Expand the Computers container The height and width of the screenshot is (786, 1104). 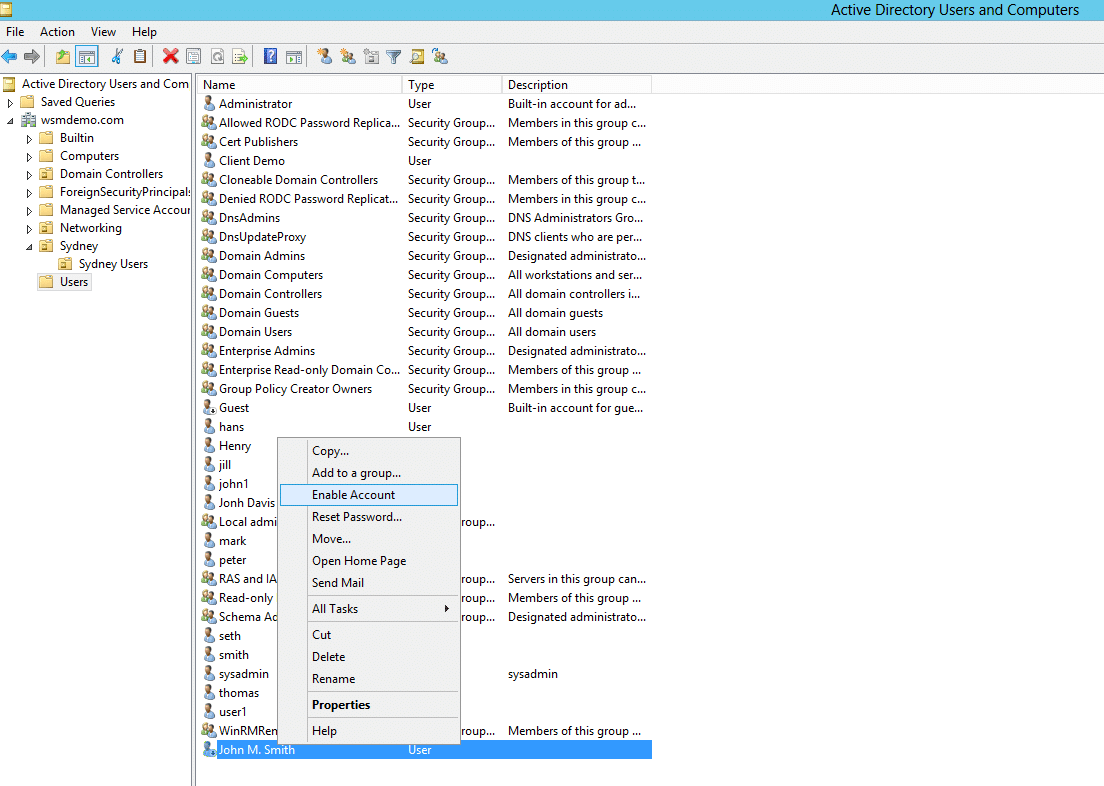pos(29,157)
